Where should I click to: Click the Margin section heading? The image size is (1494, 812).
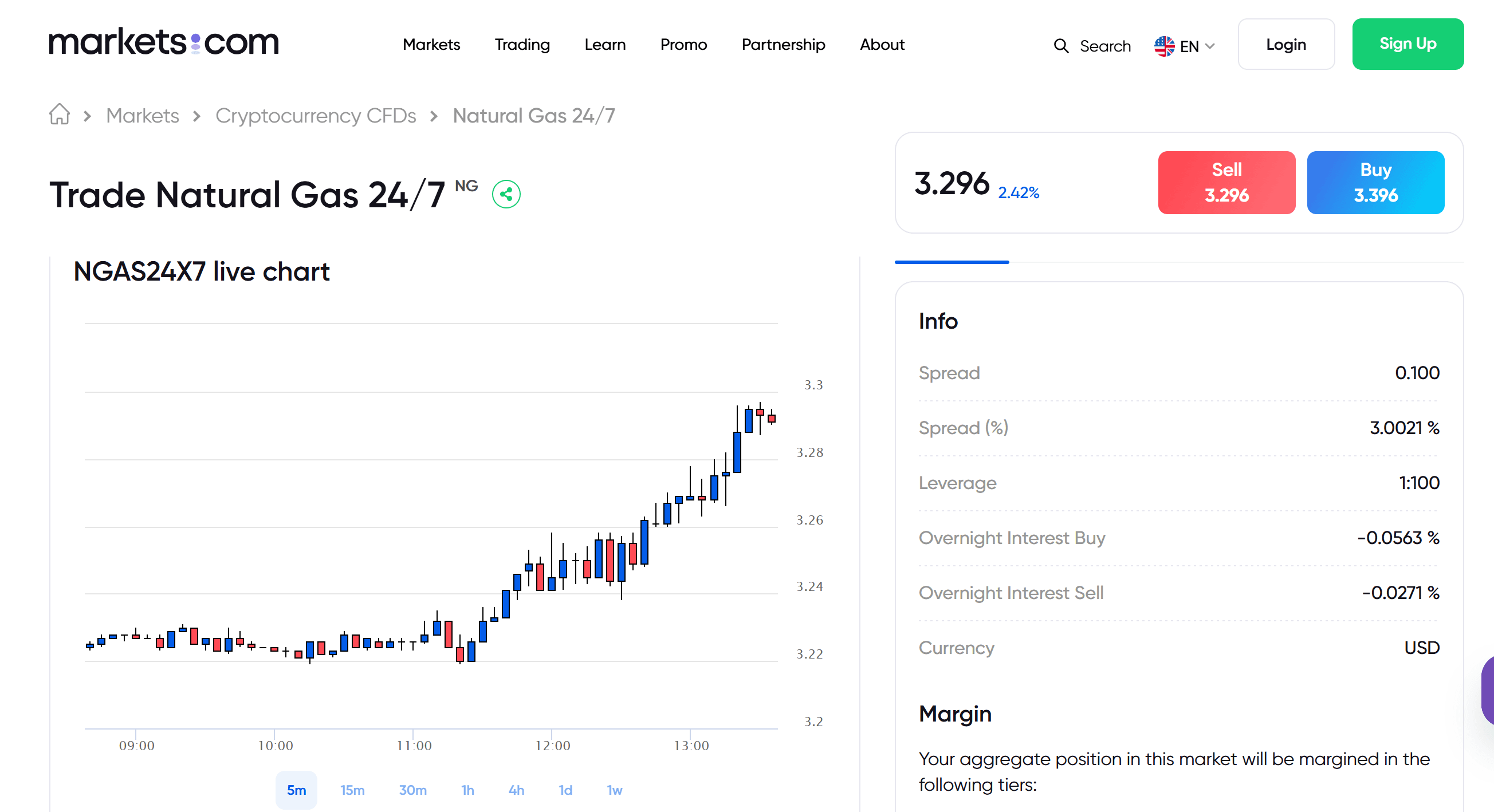pyautogui.click(x=954, y=714)
